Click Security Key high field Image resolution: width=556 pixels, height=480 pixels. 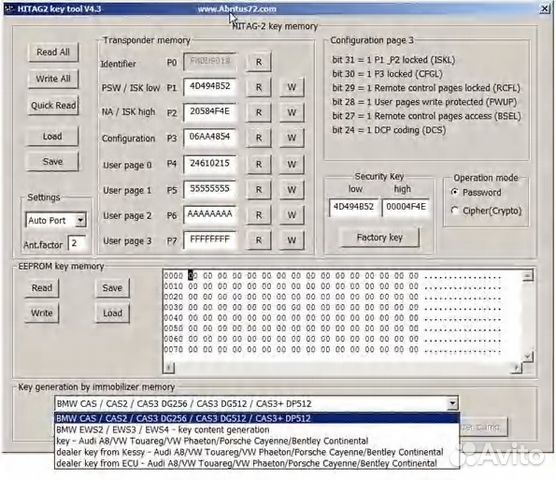pos(406,207)
